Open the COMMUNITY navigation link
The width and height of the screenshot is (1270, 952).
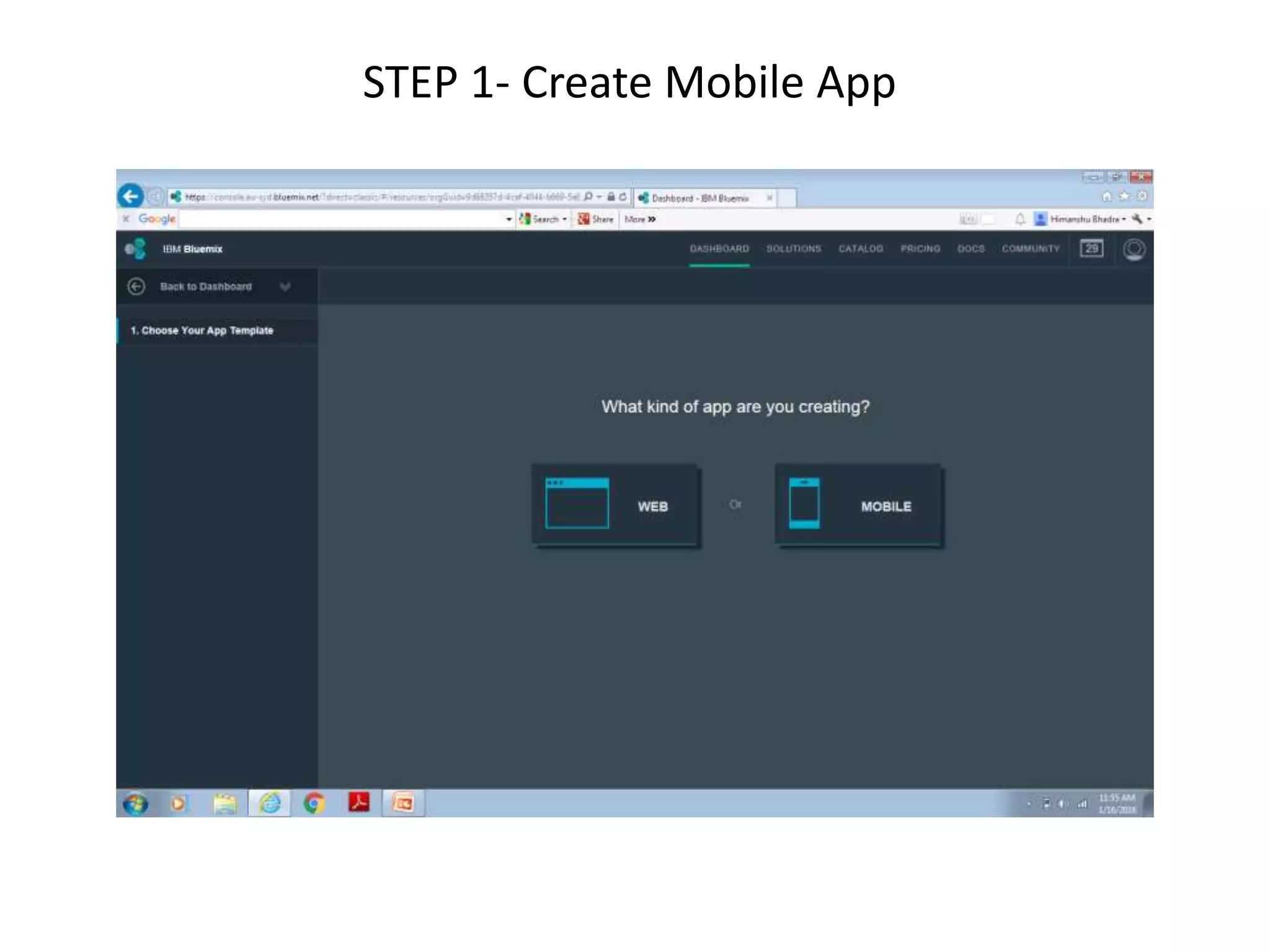(1031, 249)
